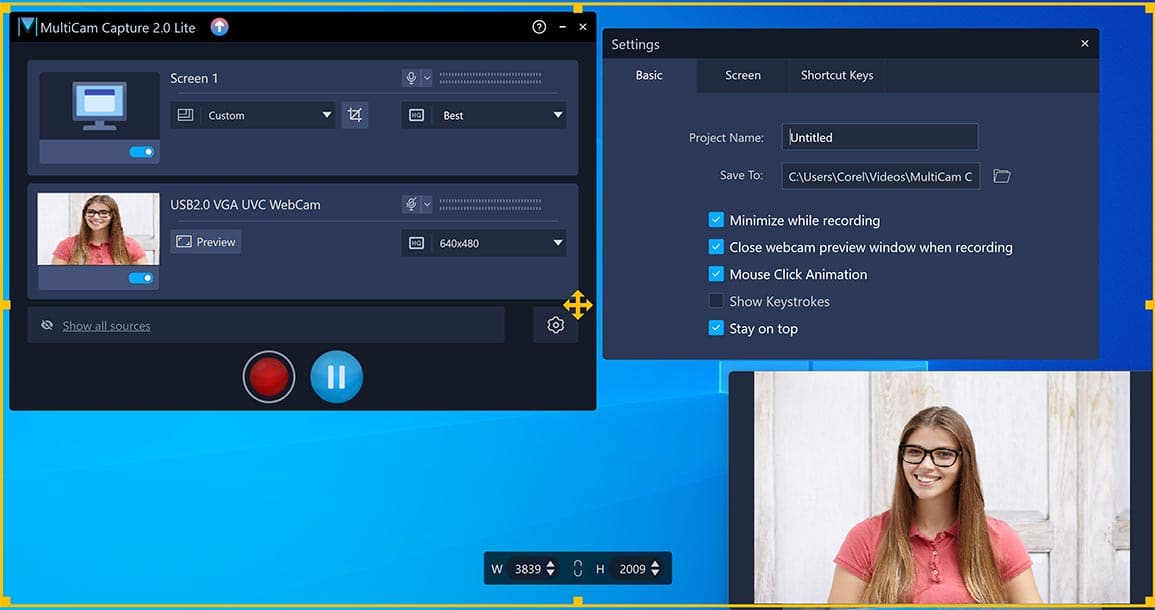The height and width of the screenshot is (610, 1155).
Task: Turn off the Screen 1 source switch
Action: coord(141,152)
